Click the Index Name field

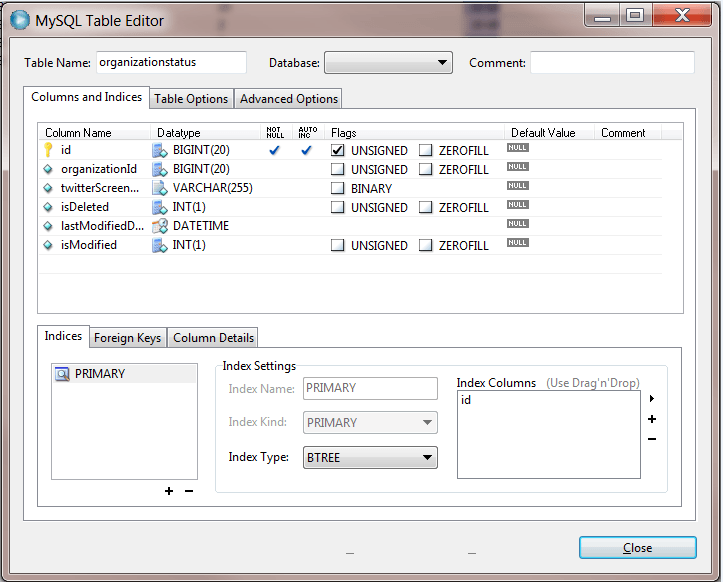[x=370, y=388]
